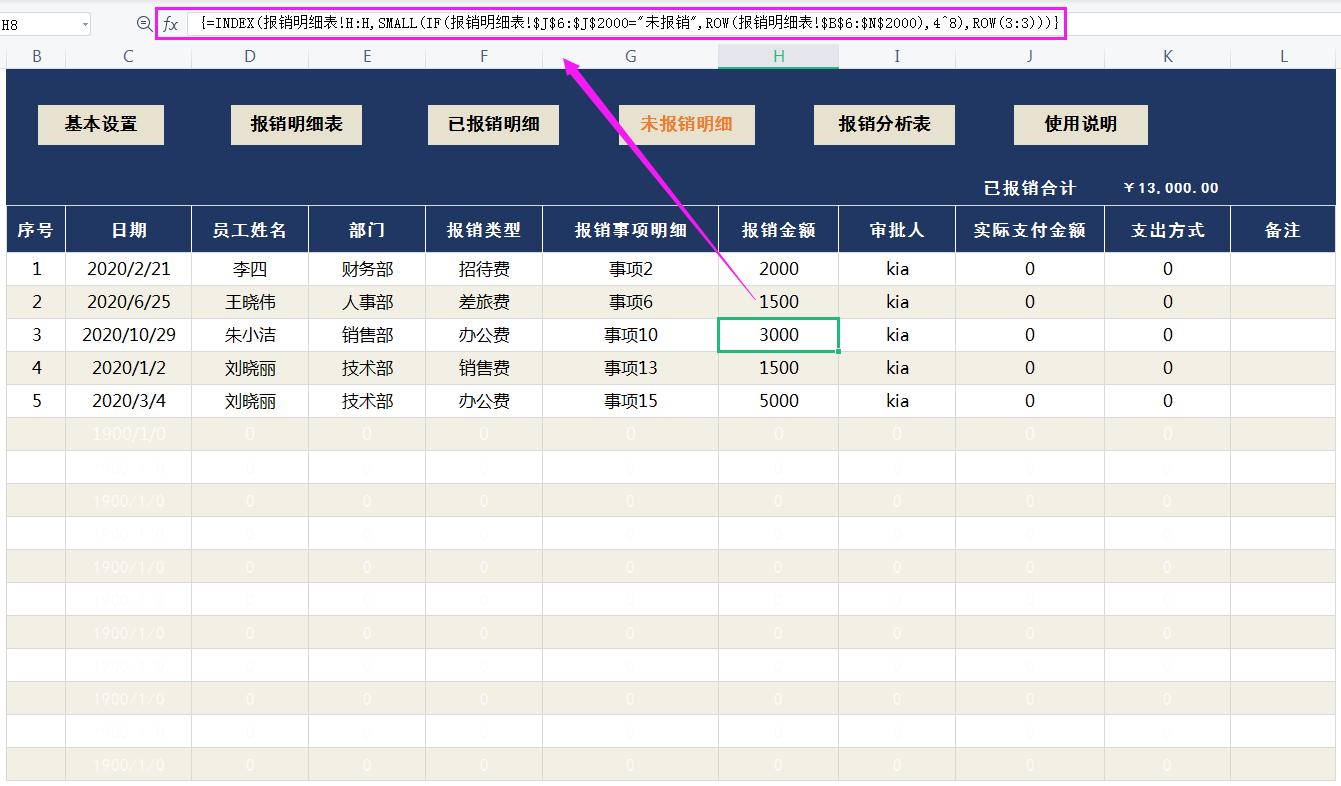Click the 备注 column header cell

click(1282, 230)
